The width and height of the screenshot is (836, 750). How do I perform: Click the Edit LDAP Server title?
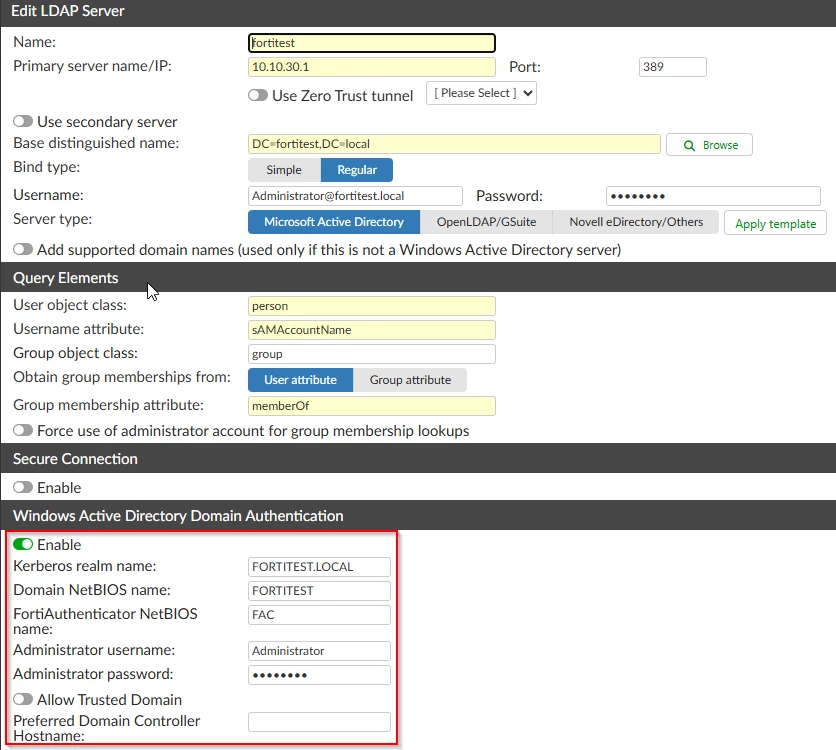point(68,11)
